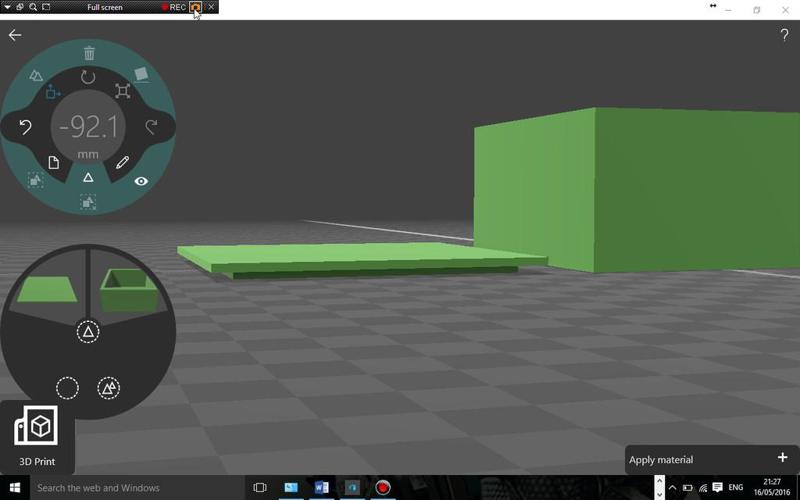Viewport: 800px width, 500px height.
Task: Go back with the arrow at top left
Action: click(15, 35)
